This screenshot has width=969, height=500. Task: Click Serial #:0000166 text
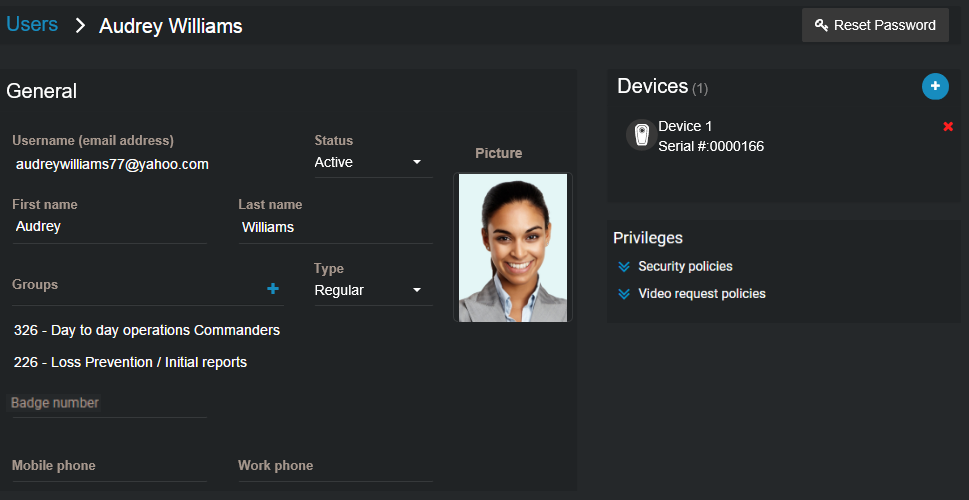711,146
